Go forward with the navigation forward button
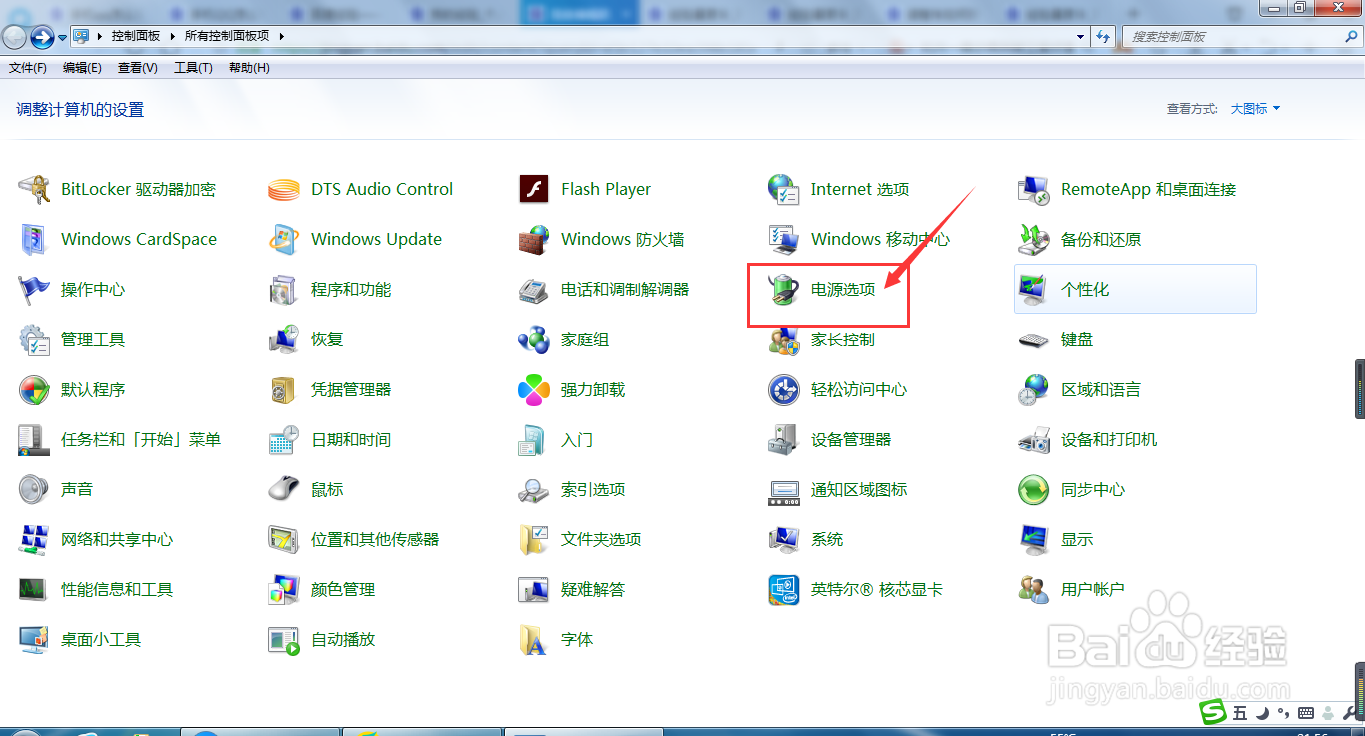Viewport: 1365px width, 736px height. 42,37
